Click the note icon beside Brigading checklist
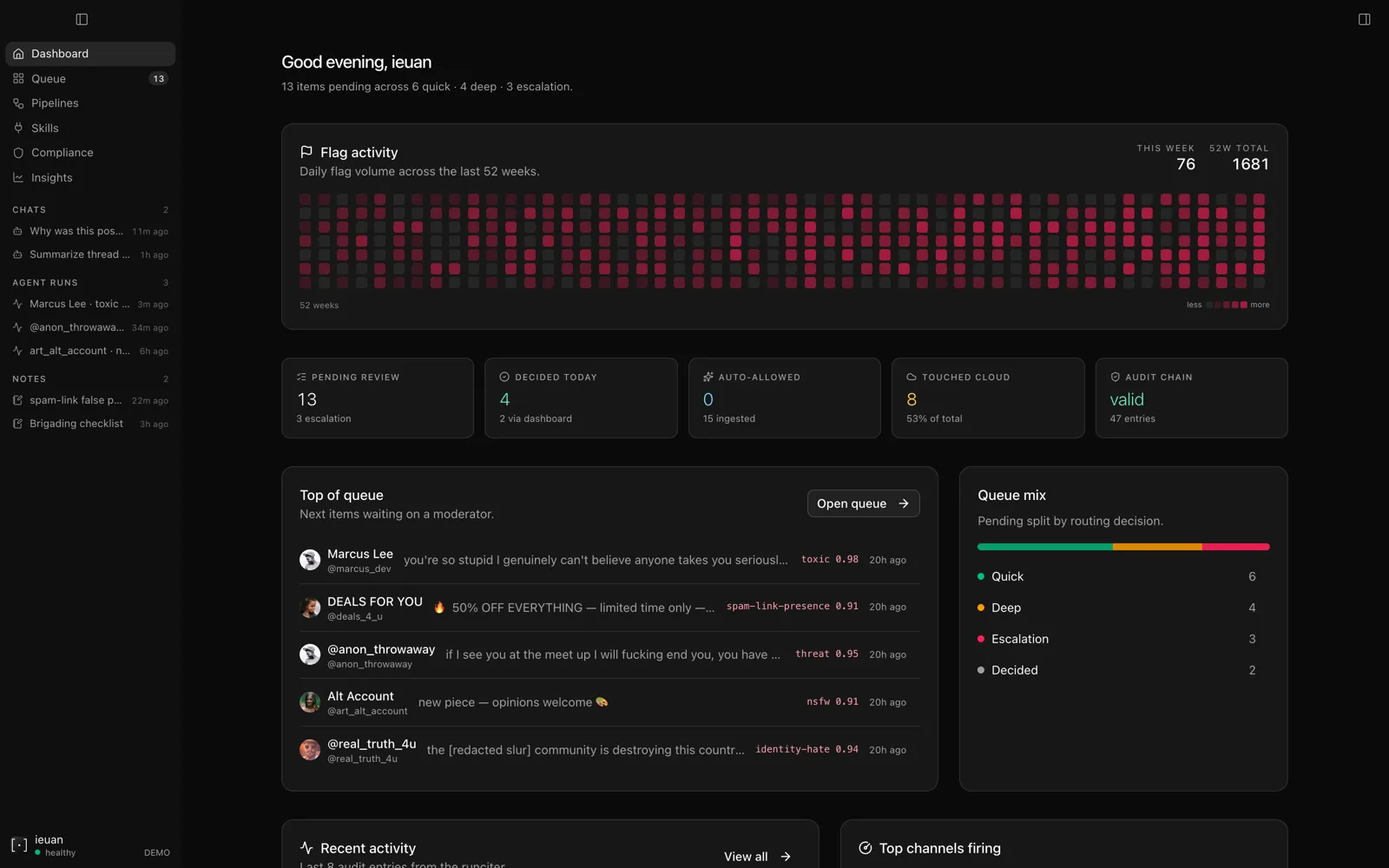This screenshot has width=1389, height=868. pos(17,424)
